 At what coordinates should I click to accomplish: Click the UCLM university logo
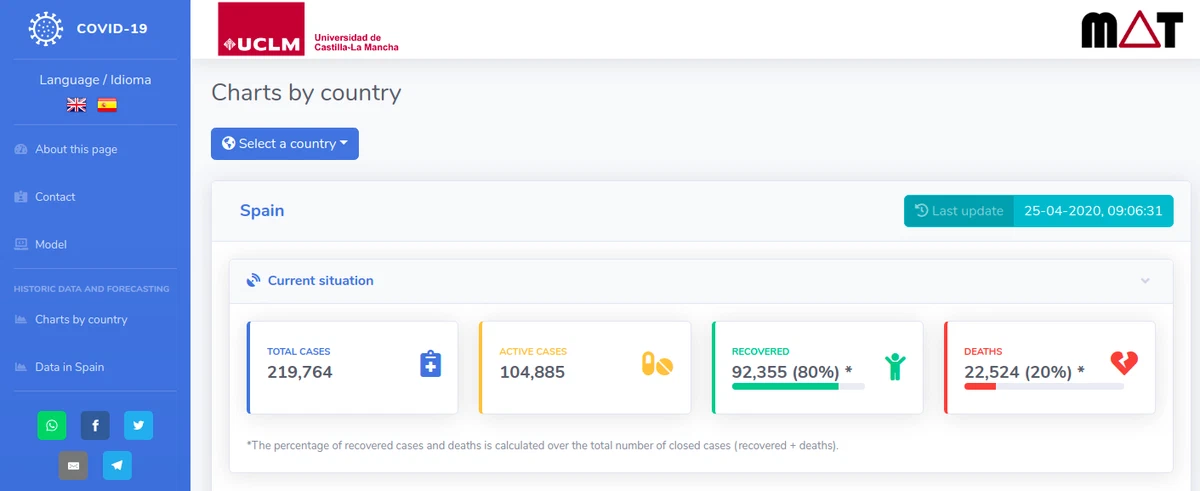(x=309, y=29)
